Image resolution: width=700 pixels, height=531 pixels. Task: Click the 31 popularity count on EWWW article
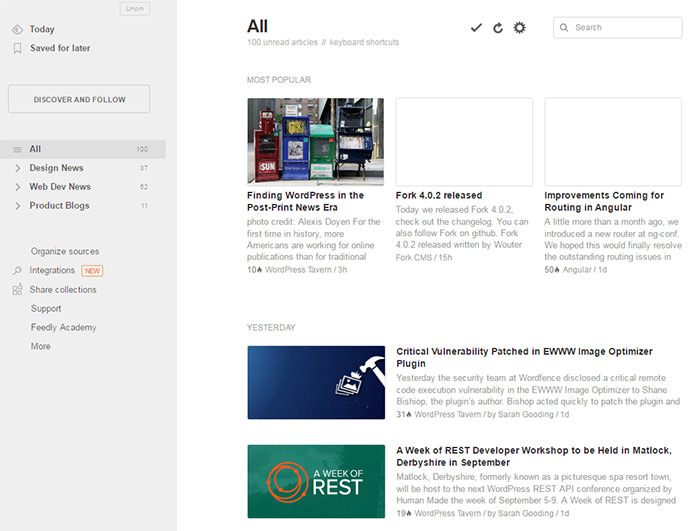point(404,414)
